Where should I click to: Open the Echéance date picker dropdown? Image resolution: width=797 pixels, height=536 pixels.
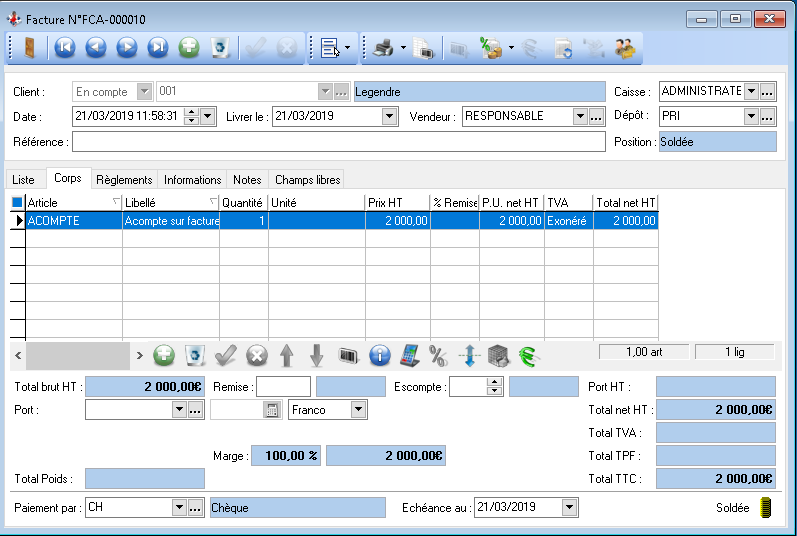[569, 507]
